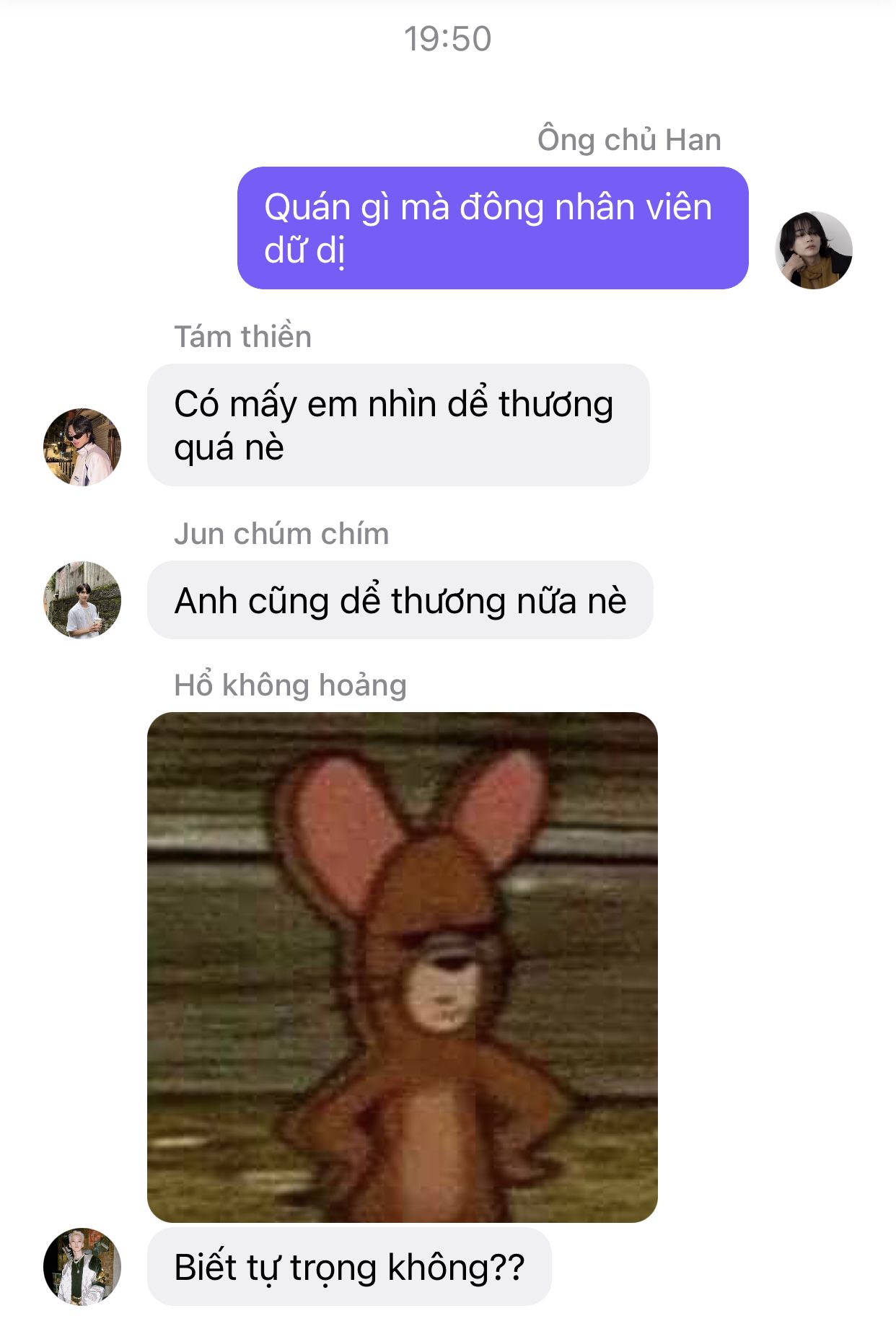The height and width of the screenshot is (1321, 896).
Task: Tap the sender name 'Hổ không hoảng'
Action: [290, 685]
